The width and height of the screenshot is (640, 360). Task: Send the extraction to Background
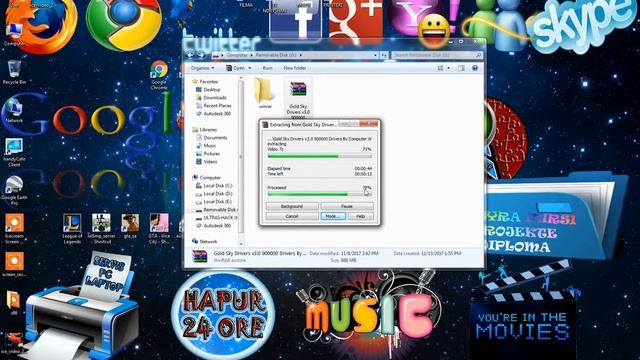tap(292, 206)
